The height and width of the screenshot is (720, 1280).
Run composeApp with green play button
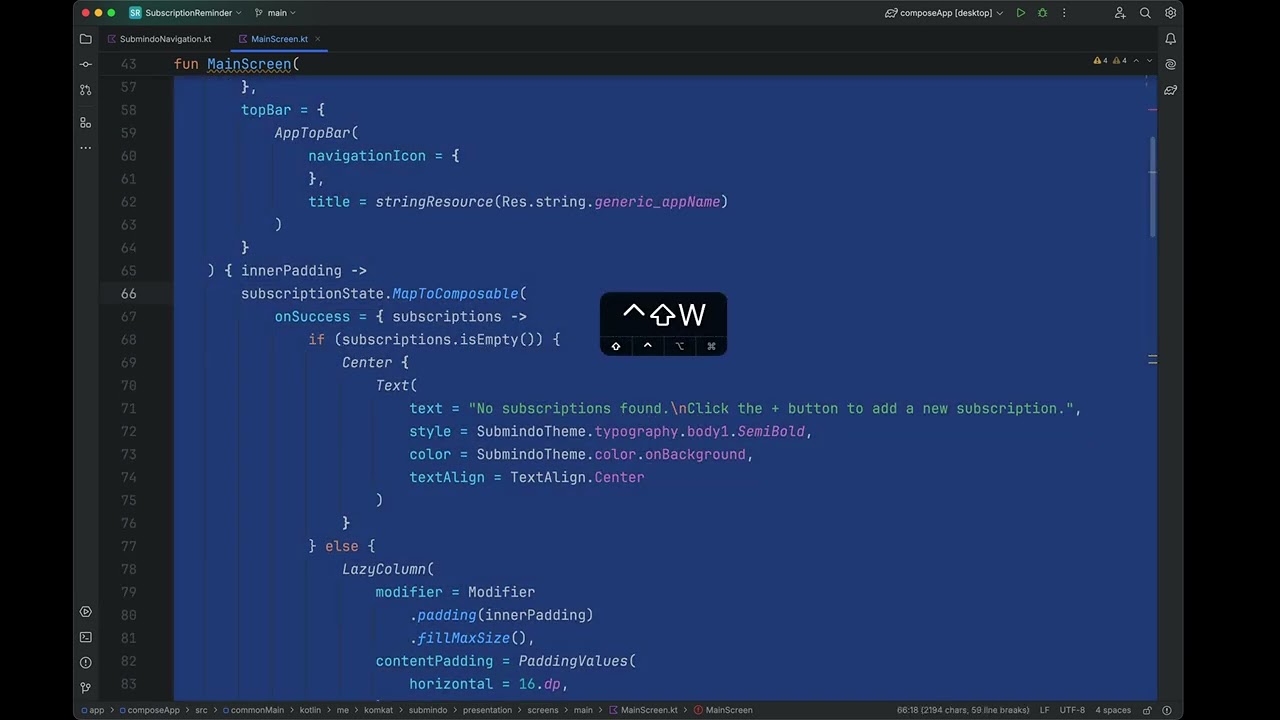pos(1020,13)
